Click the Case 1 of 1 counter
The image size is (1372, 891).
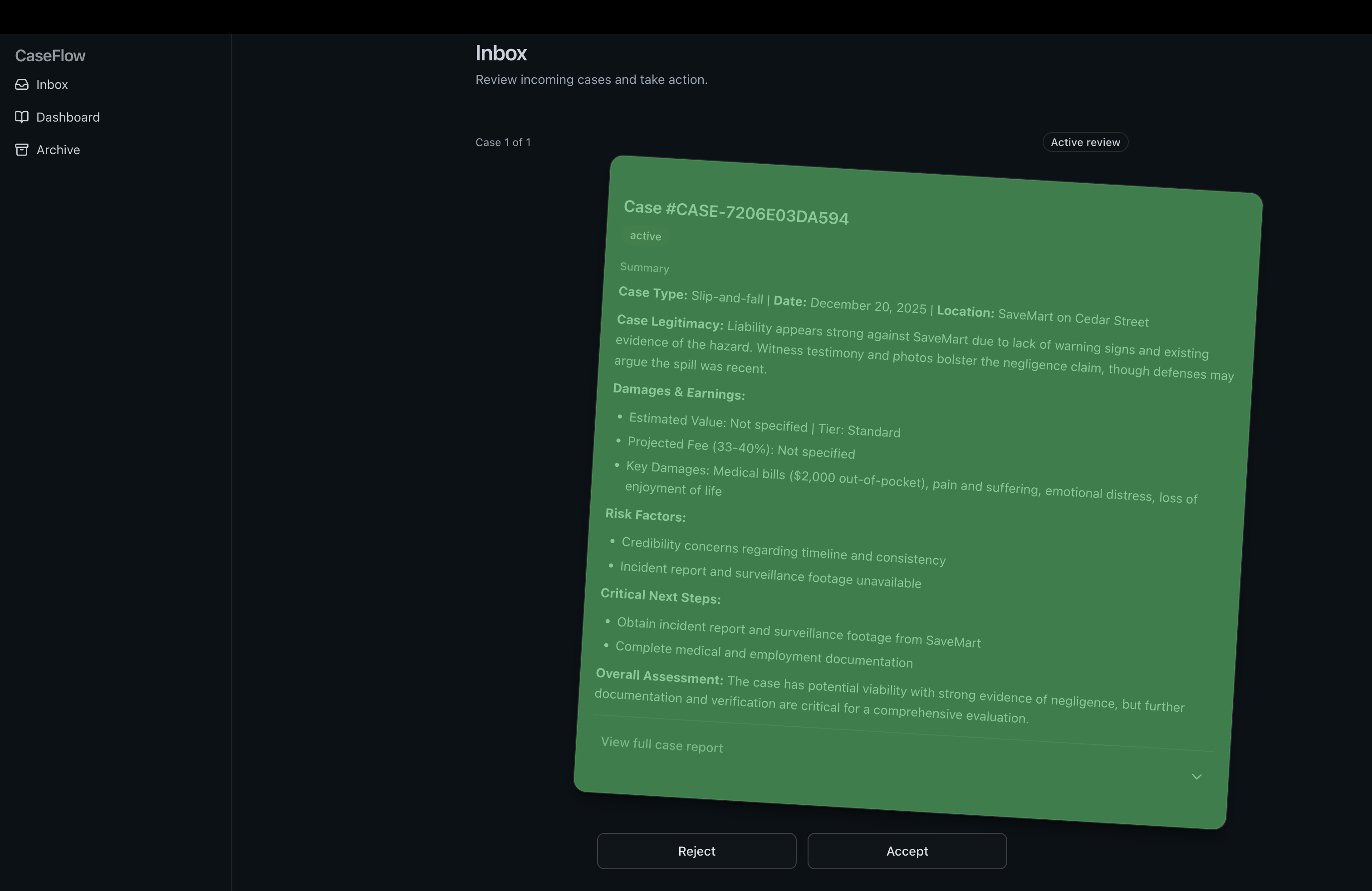(503, 142)
